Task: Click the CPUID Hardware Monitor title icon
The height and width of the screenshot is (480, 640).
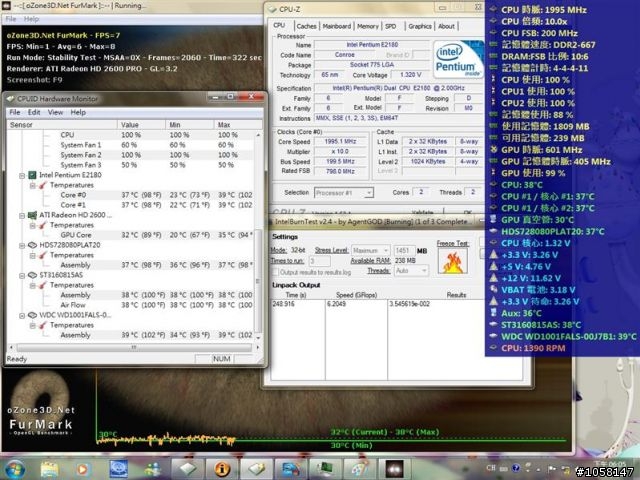Action: [x=10, y=99]
